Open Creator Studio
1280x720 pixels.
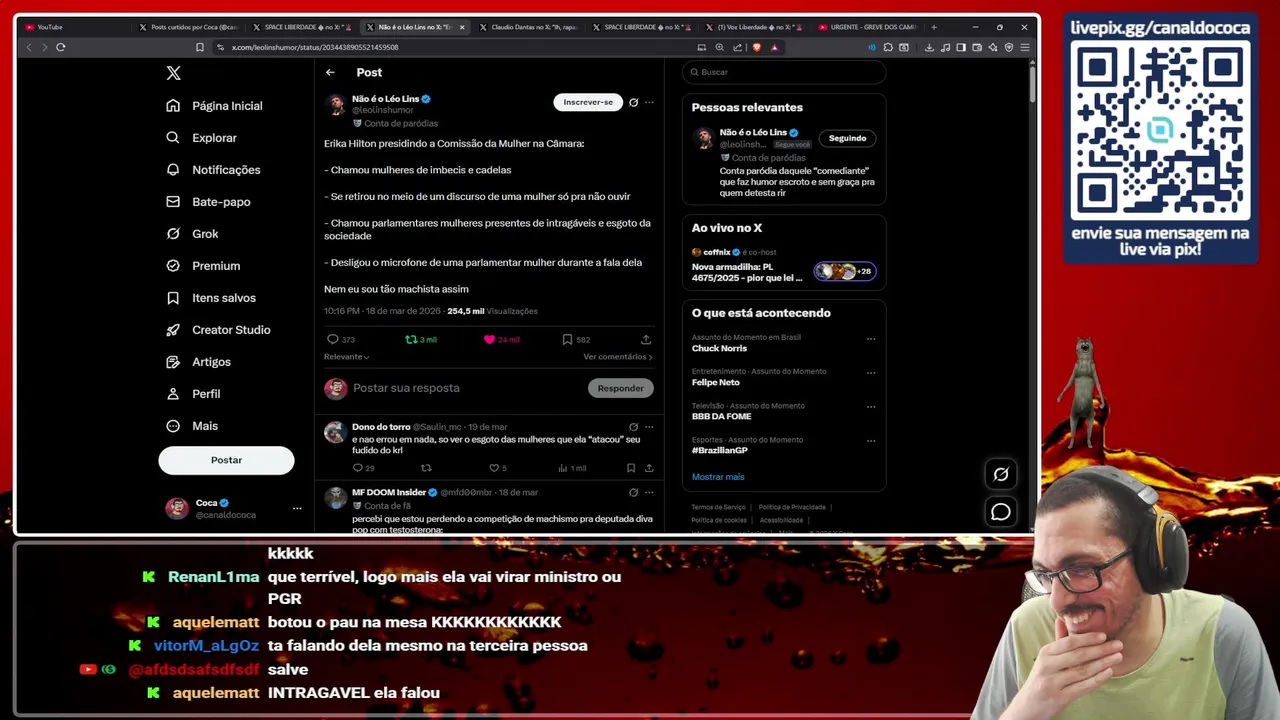click(x=218, y=330)
